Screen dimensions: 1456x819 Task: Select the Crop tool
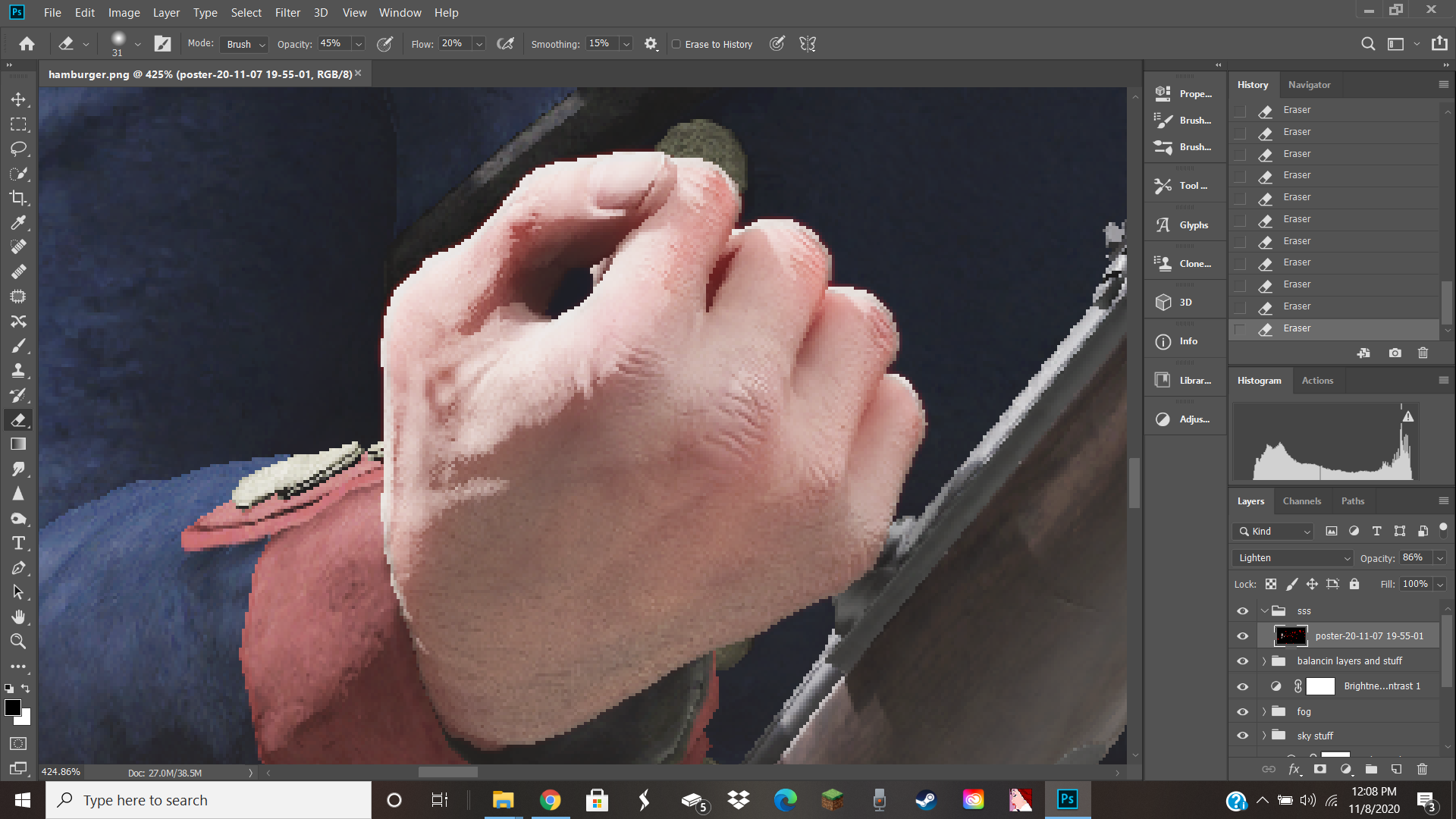click(x=18, y=198)
